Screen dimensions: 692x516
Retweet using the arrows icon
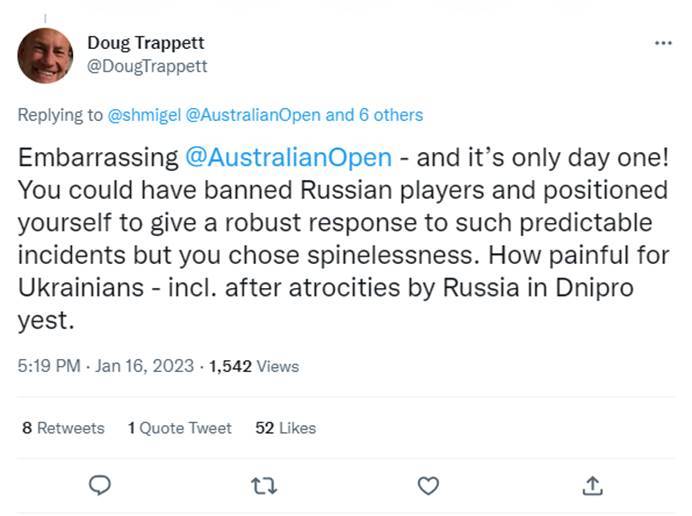[264, 485]
